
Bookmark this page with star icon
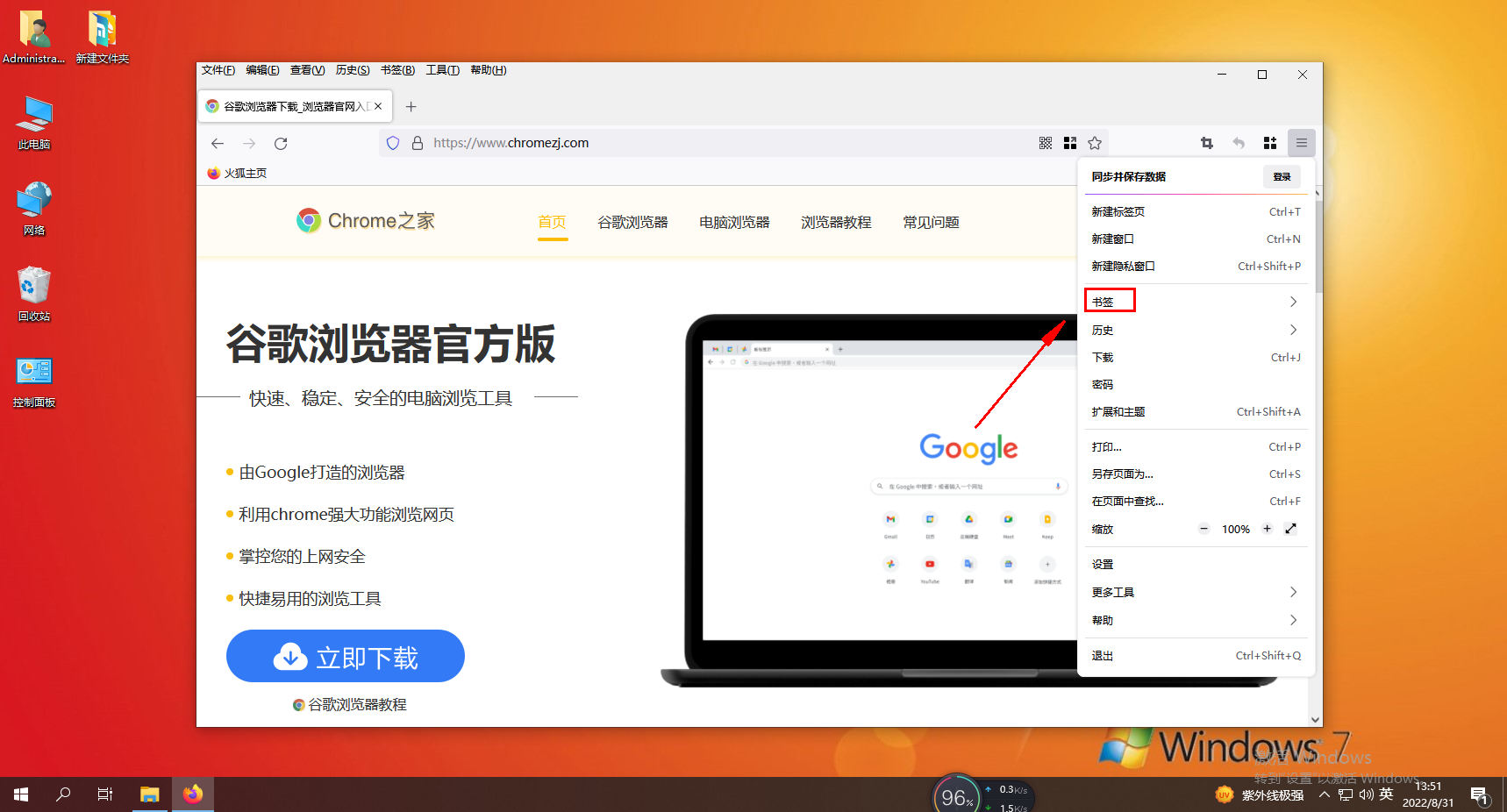pos(1095,143)
